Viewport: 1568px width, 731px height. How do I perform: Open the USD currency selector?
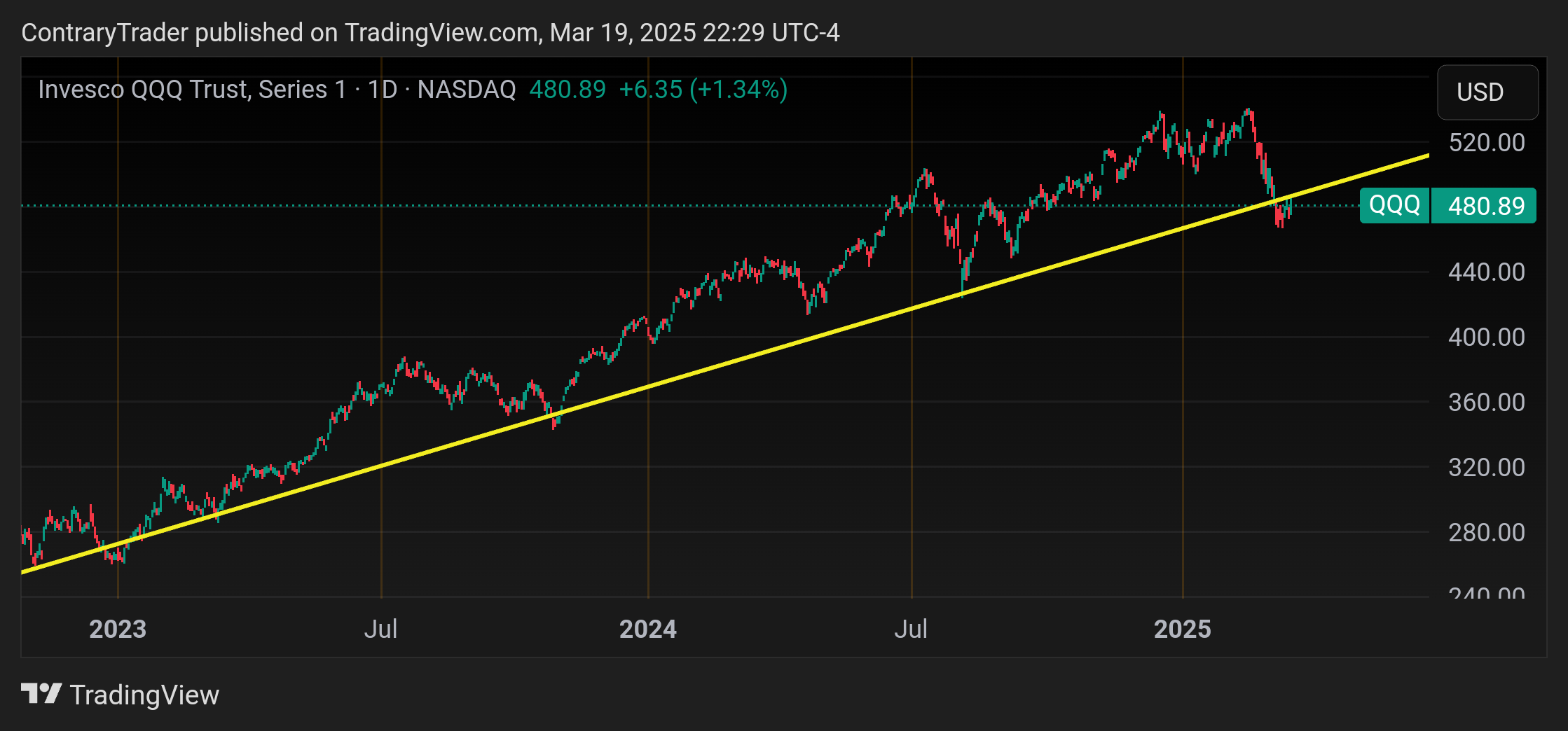tap(1487, 92)
